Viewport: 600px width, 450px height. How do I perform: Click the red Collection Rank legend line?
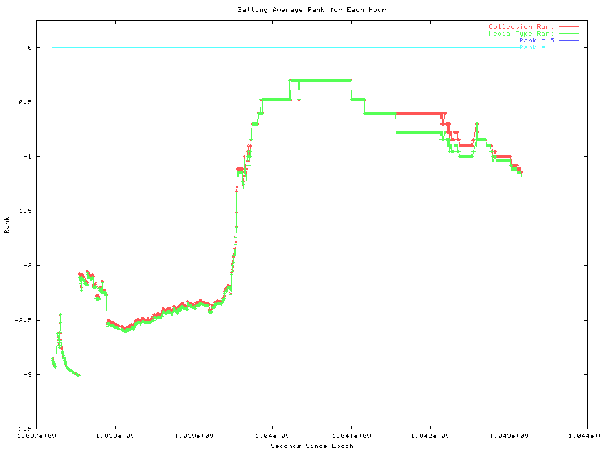[570, 26]
